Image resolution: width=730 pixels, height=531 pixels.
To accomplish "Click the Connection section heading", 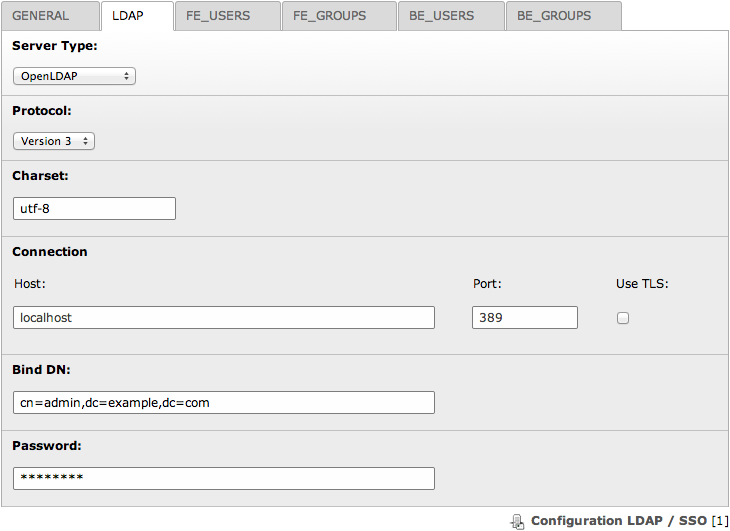I will (x=50, y=252).
